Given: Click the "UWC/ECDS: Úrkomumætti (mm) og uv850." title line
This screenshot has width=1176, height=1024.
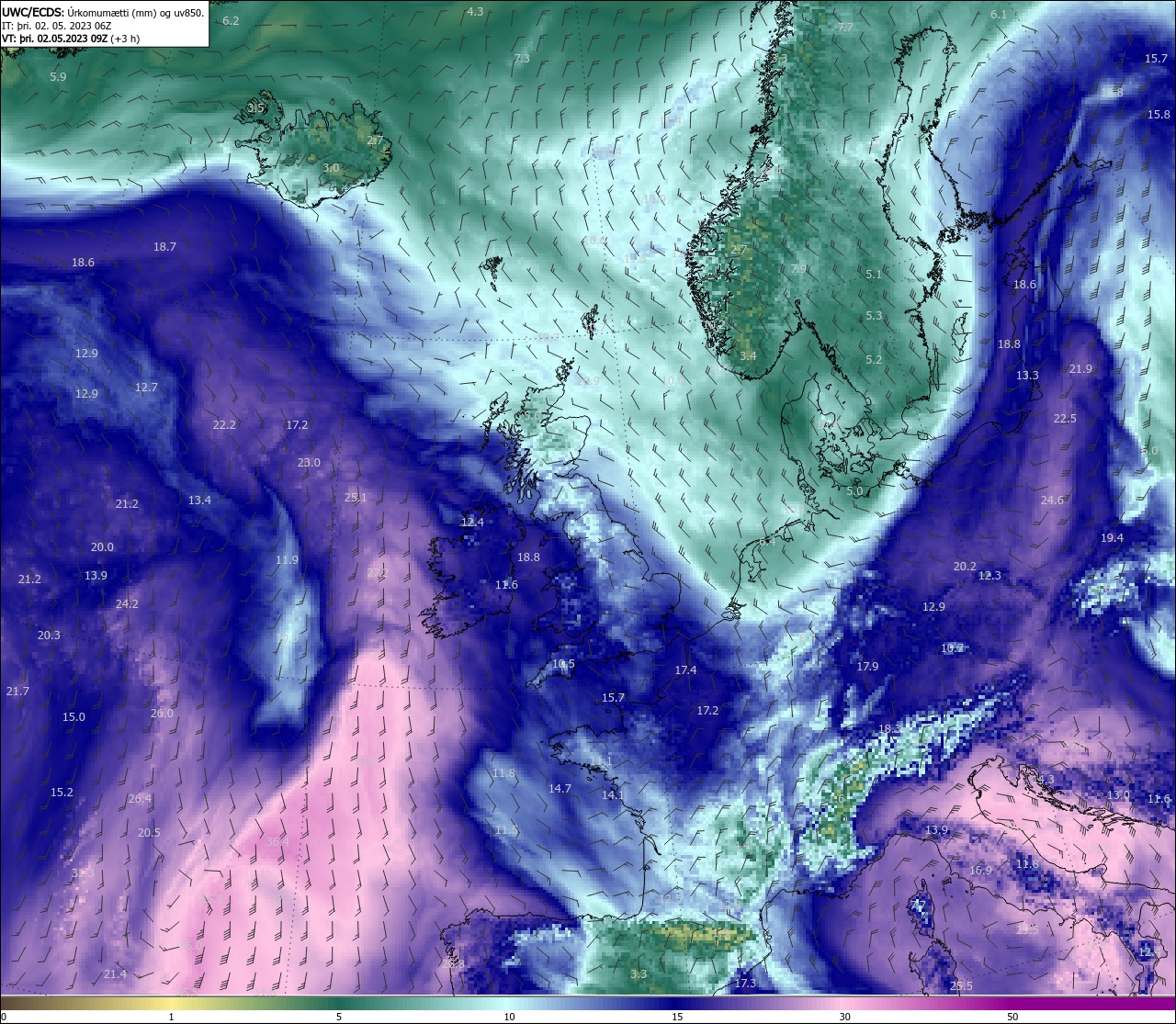Looking at the screenshot, I should 103,12.
